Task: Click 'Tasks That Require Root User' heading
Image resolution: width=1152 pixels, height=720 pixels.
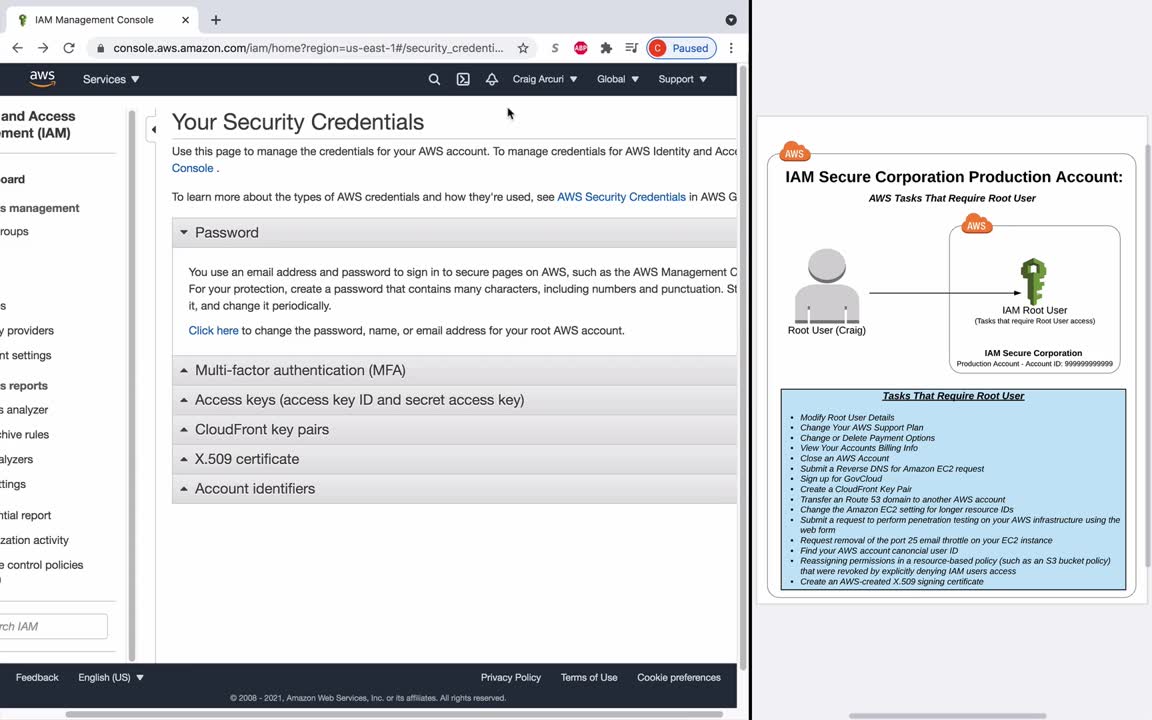Action: 953,396
